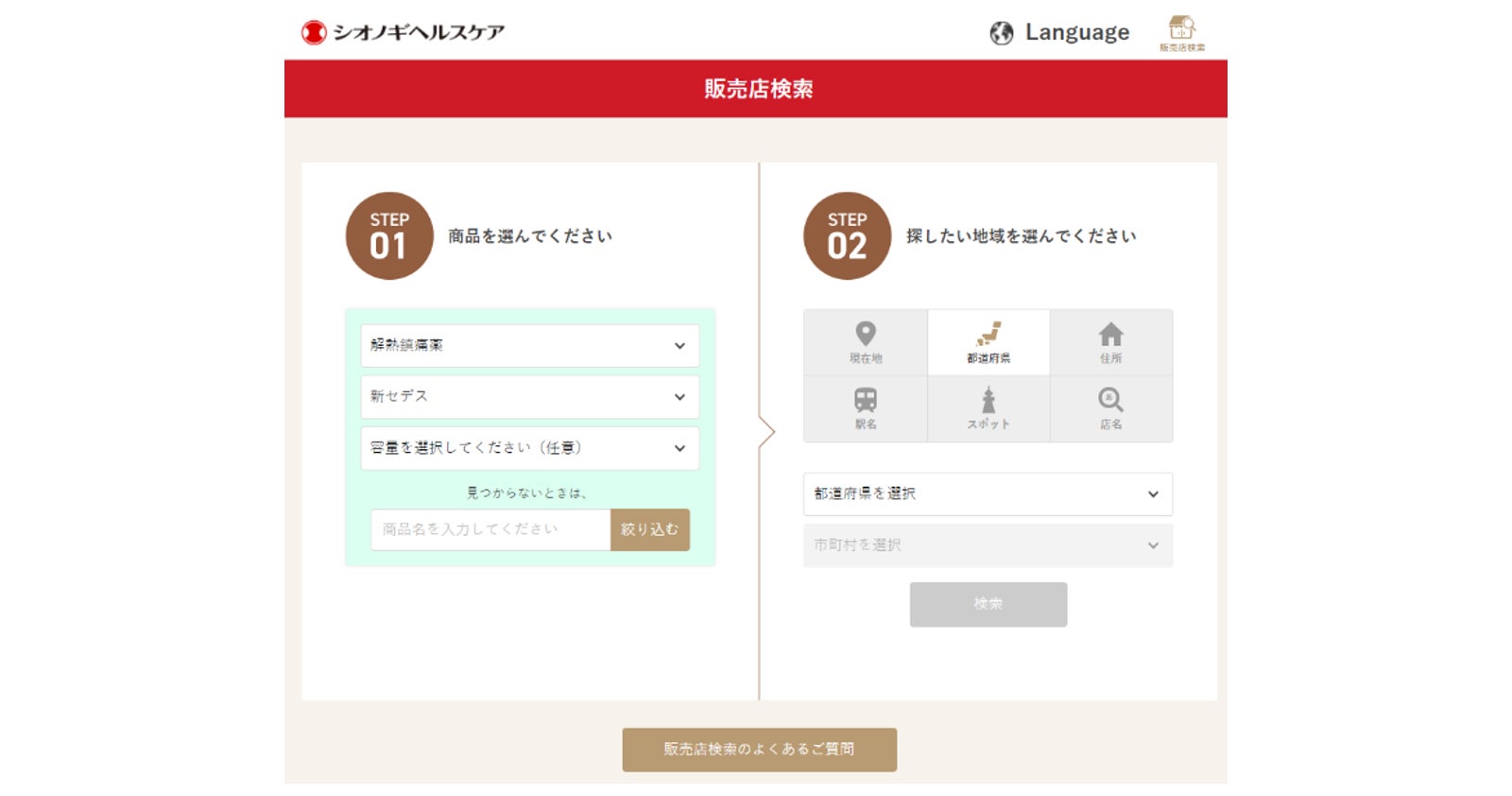
Task: Open the 容量を選択してください dropdown
Action: (x=529, y=448)
